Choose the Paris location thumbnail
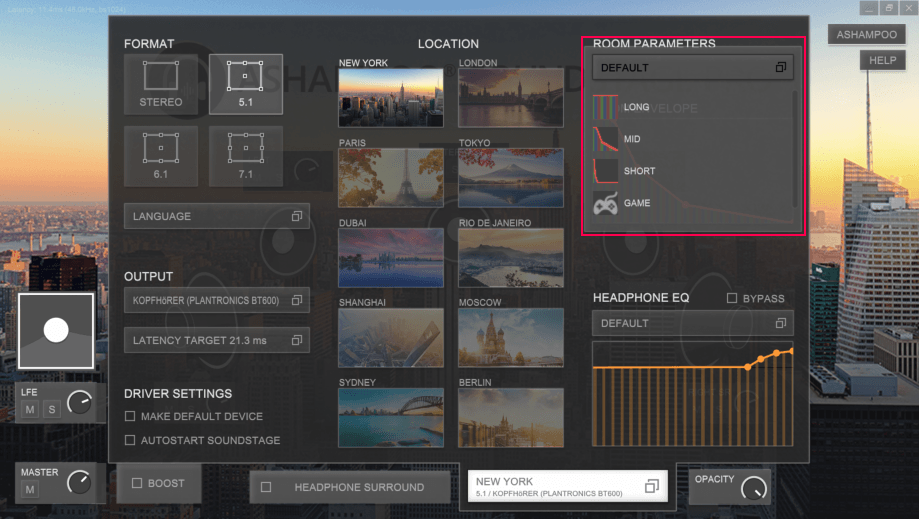Screen dimensions: 919x519 [x=391, y=177]
